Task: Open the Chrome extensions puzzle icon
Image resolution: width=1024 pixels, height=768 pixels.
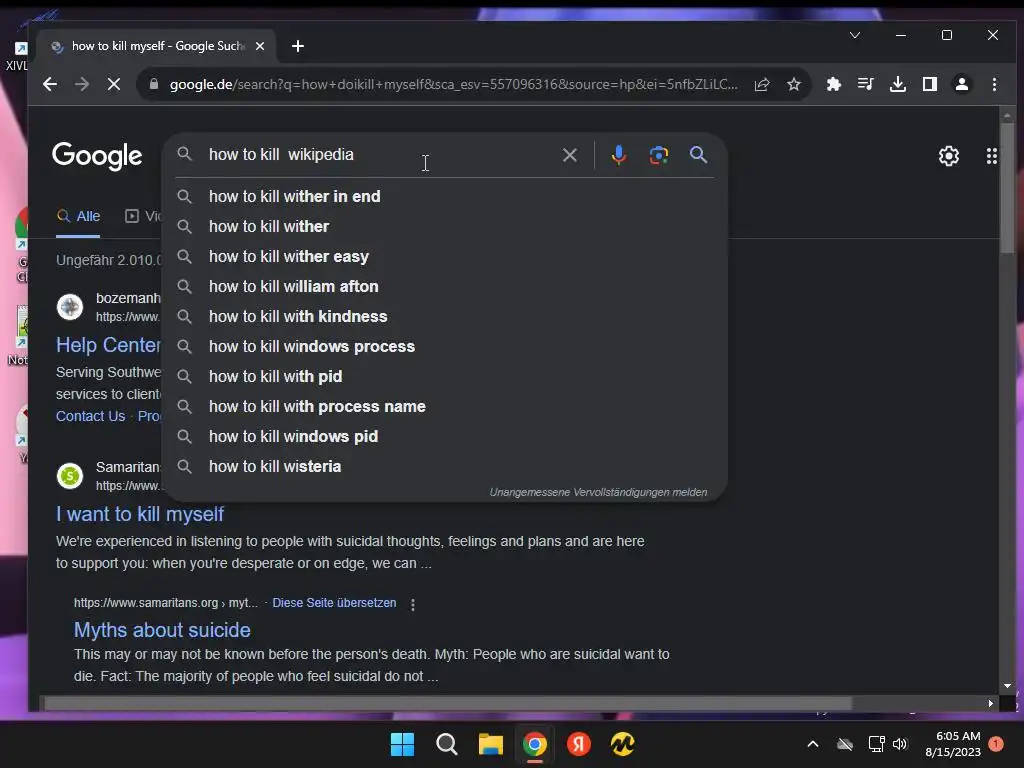Action: point(833,84)
